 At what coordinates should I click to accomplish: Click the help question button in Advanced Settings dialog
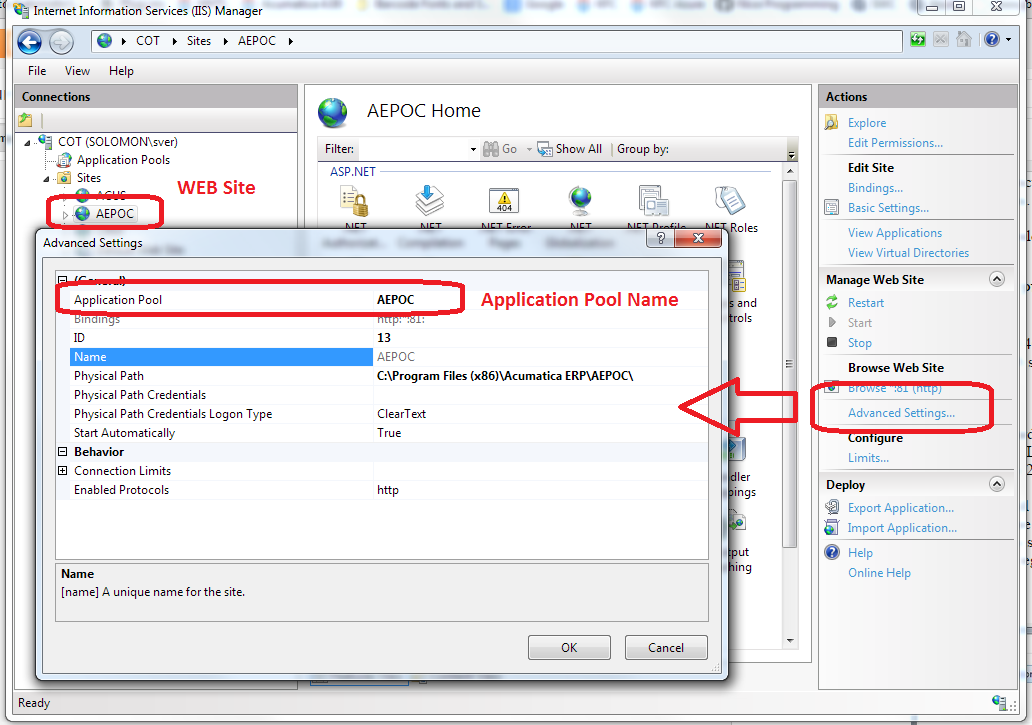click(x=661, y=238)
